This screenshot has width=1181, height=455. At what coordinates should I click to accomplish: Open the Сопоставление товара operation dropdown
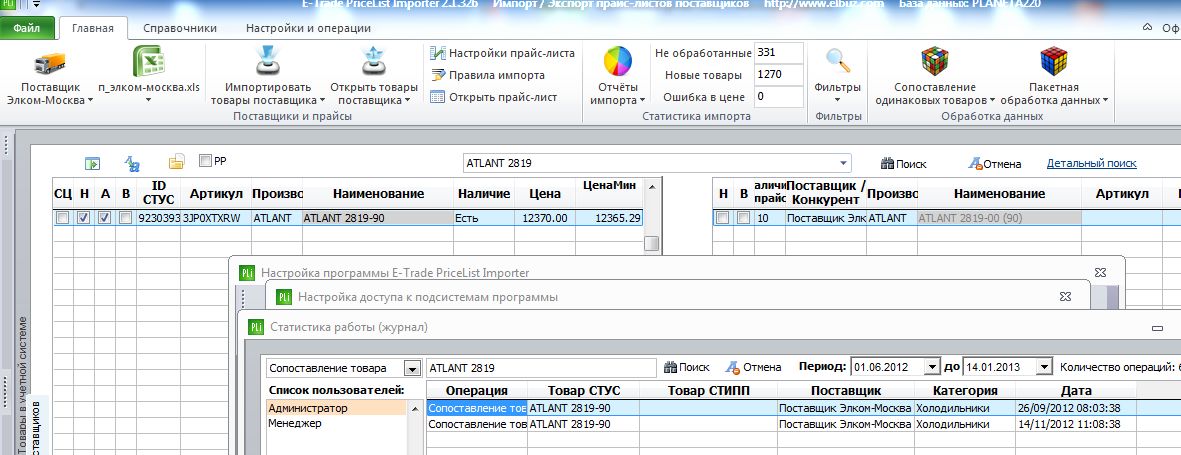412,368
